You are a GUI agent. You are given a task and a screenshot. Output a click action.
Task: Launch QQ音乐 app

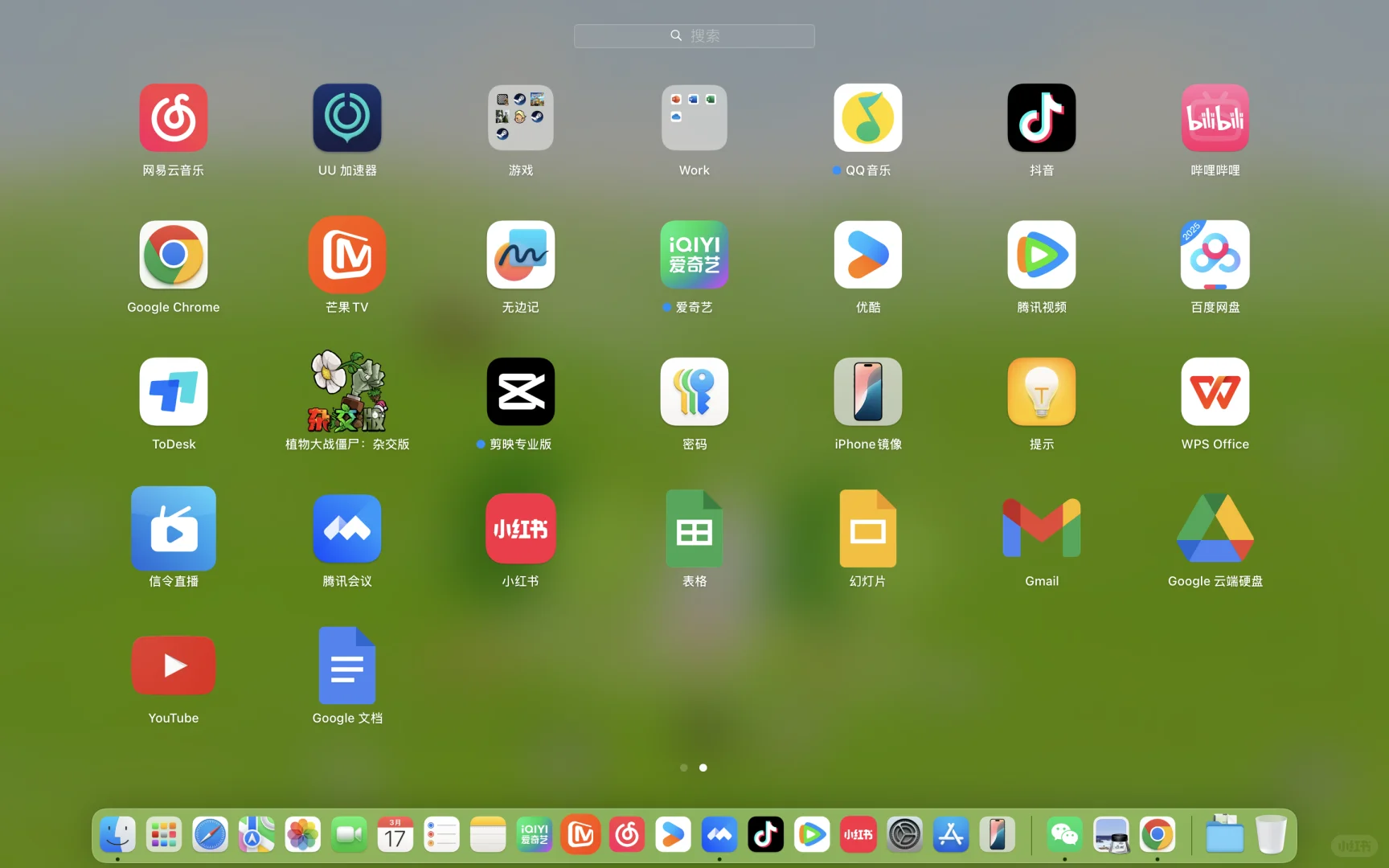pyautogui.click(x=868, y=118)
